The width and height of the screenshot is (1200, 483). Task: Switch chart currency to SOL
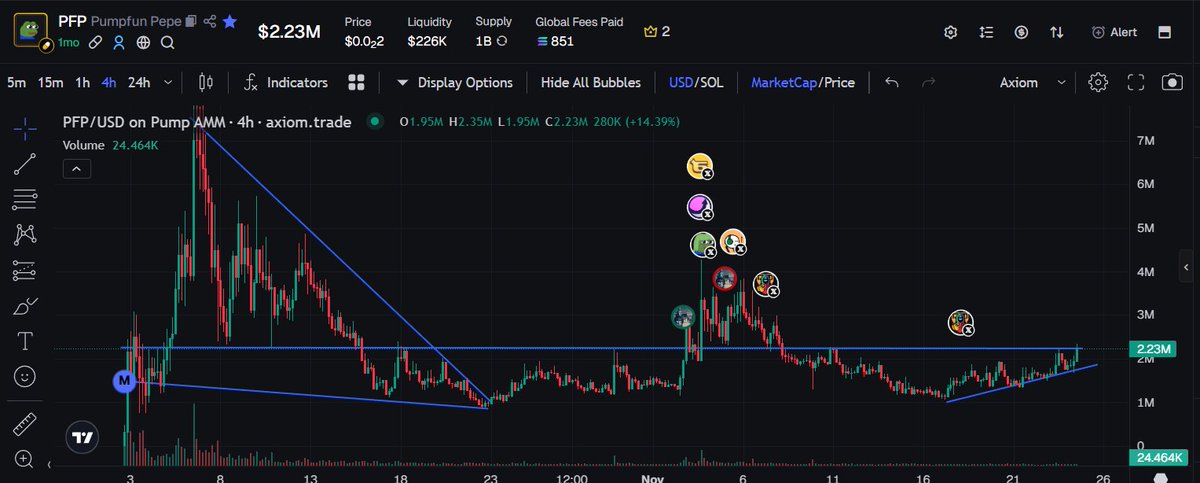(711, 82)
